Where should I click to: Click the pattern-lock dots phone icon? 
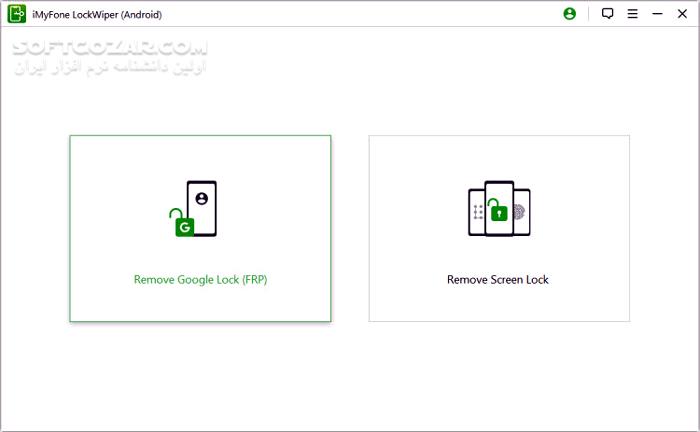(477, 212)
